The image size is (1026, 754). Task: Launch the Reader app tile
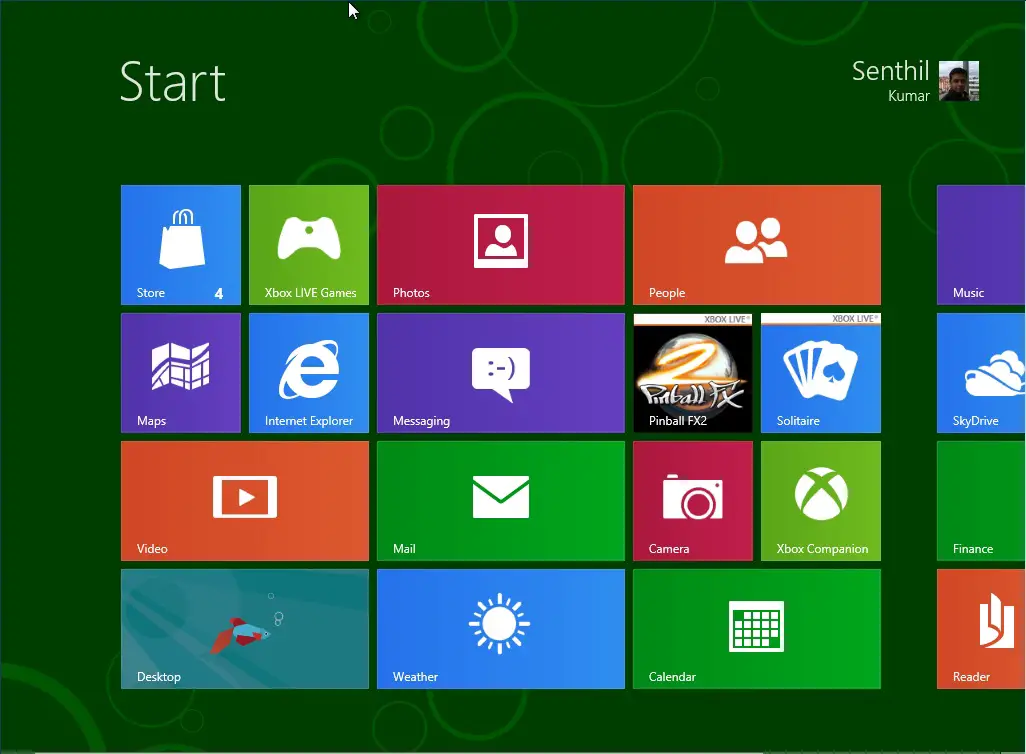(980, 628)
